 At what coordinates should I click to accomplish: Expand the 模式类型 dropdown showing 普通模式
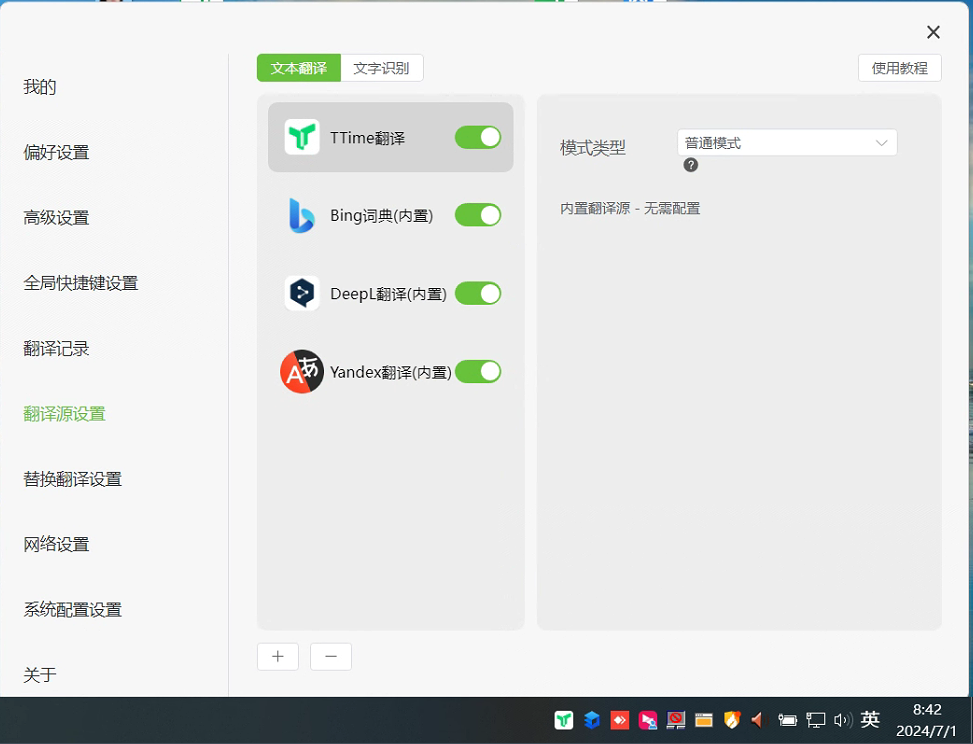(787, 143)
